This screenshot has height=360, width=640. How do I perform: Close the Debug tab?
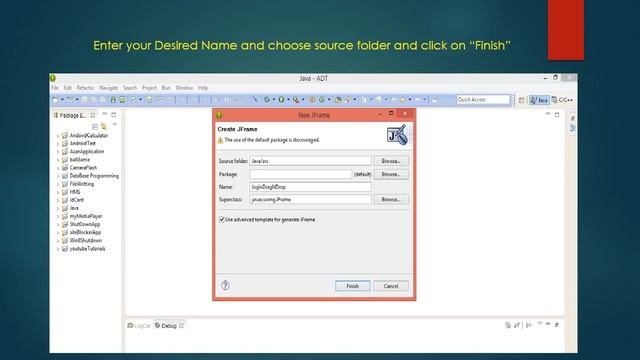coord(182,326)
